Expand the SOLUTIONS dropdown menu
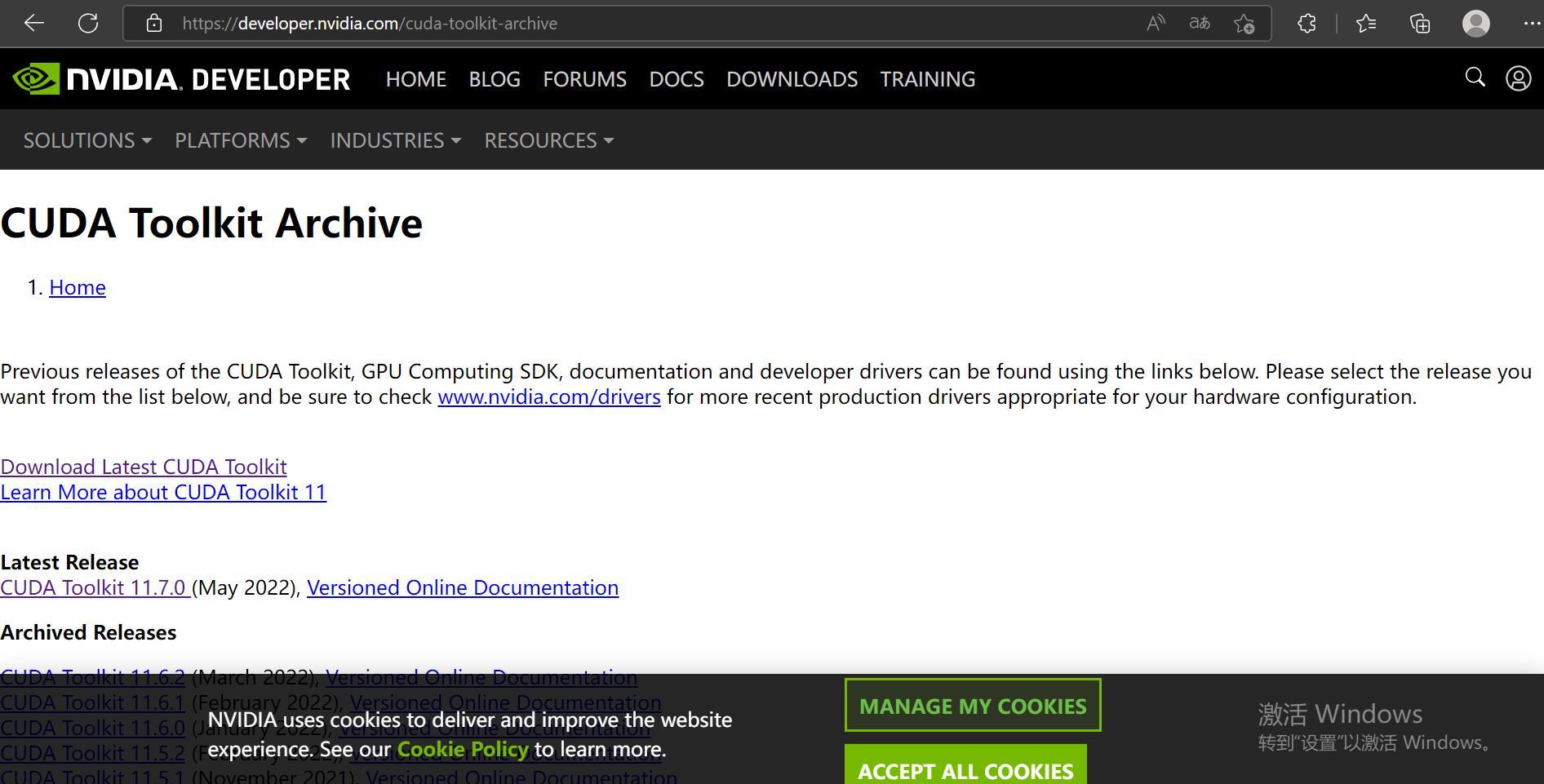Image resolution: width=1544 pixels, height=784 pixels. click(x=87, y=140)
